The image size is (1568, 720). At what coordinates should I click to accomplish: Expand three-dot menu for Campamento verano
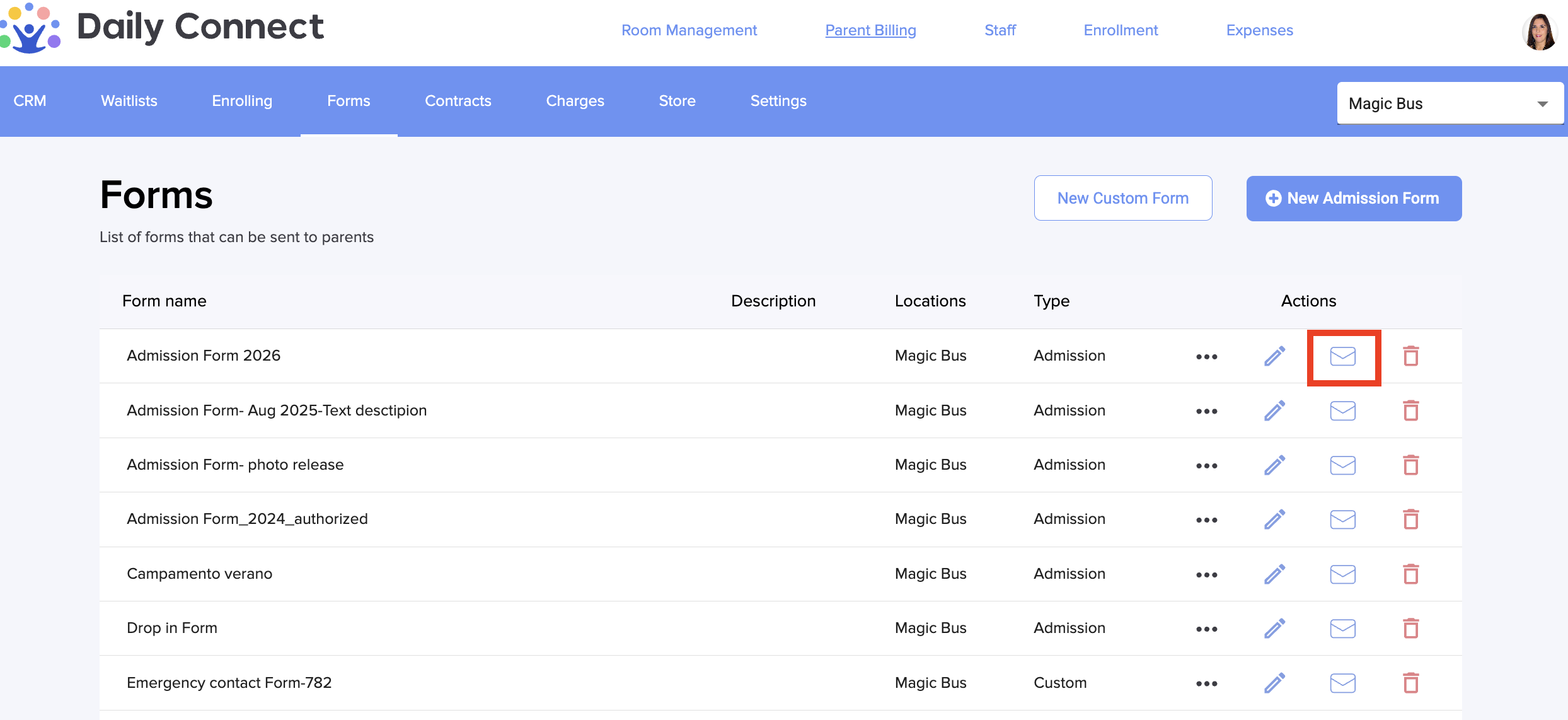point(1206,575)
